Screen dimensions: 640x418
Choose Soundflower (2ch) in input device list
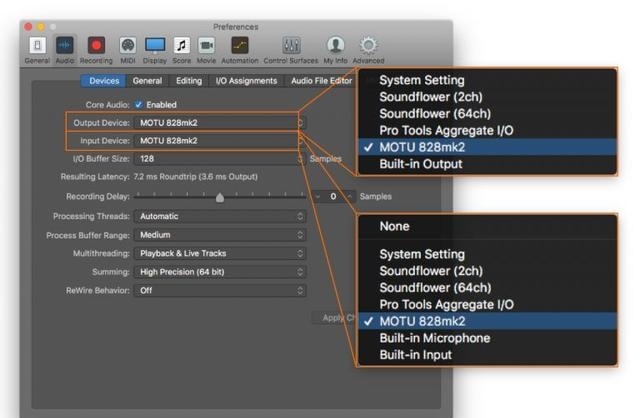[x=487, y=271]
